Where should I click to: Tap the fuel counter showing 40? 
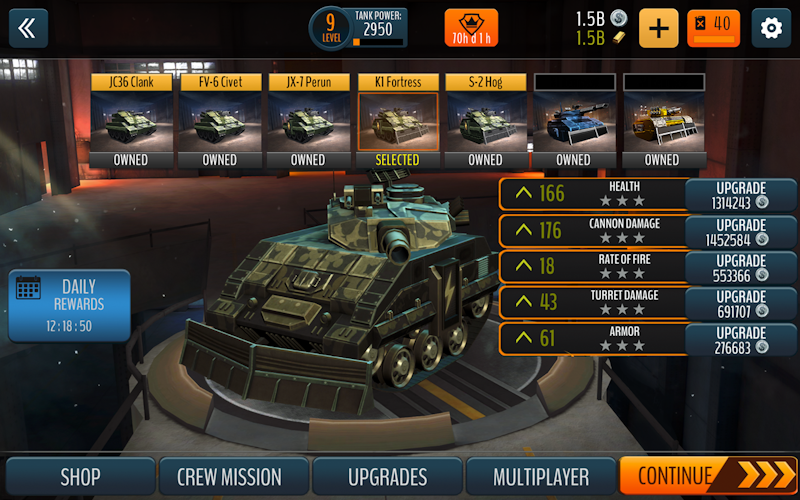713,29
